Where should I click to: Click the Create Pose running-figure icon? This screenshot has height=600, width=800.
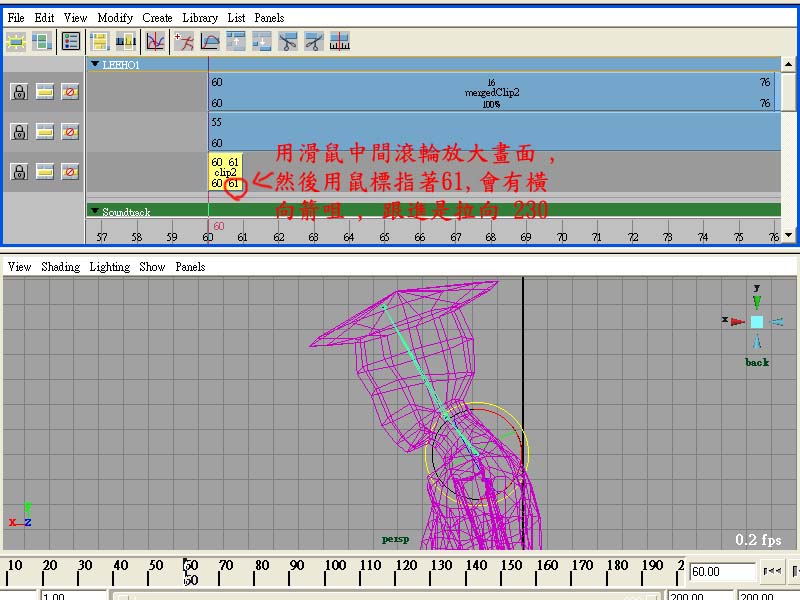(184, 41)
